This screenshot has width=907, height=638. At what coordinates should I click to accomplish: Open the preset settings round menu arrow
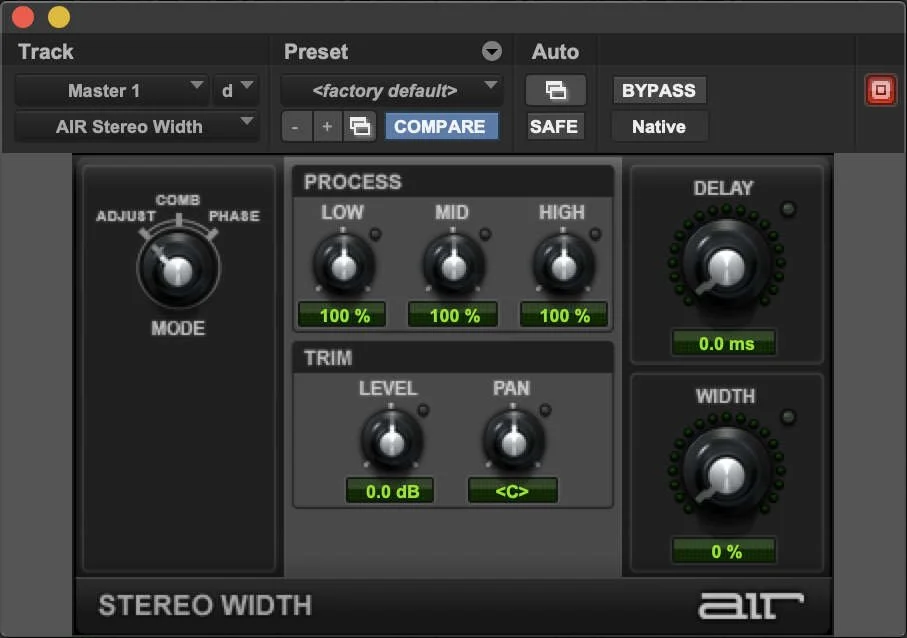click(492, 51)
